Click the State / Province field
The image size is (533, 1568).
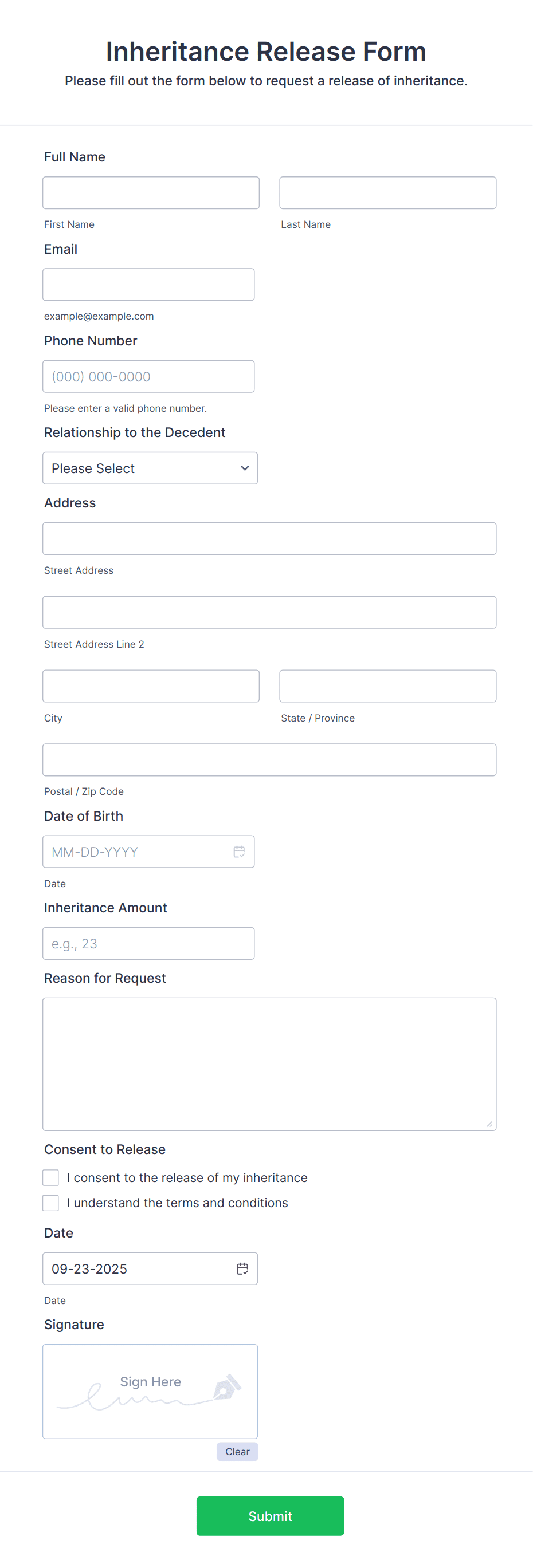387,685
